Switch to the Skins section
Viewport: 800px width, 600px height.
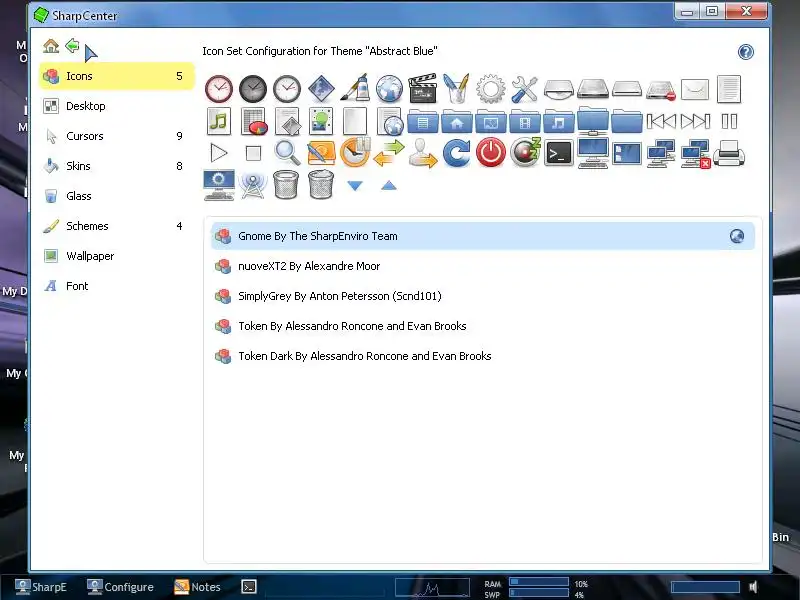coord(117,166)
